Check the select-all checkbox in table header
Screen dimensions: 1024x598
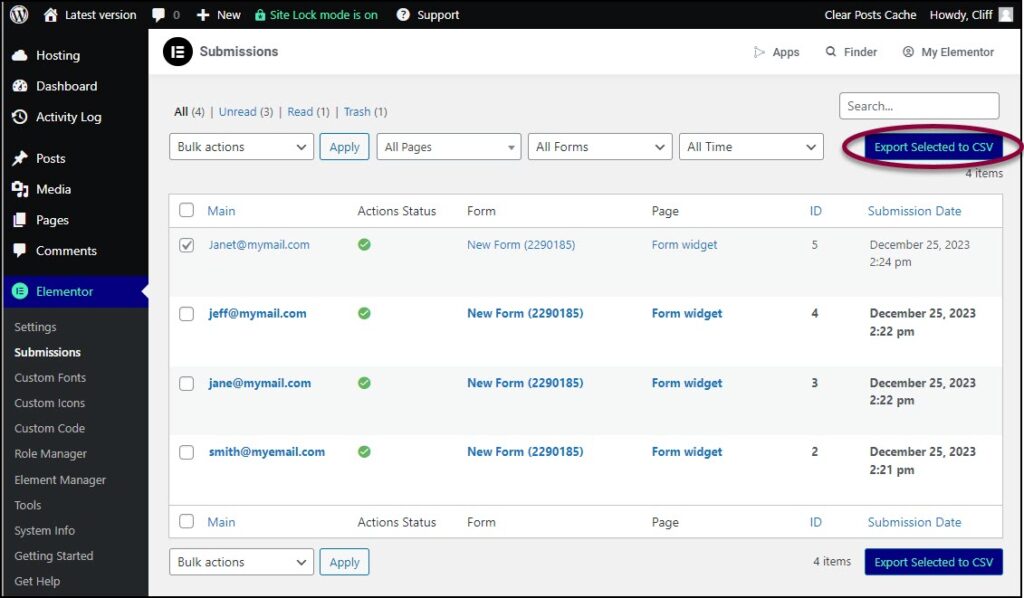186,211
